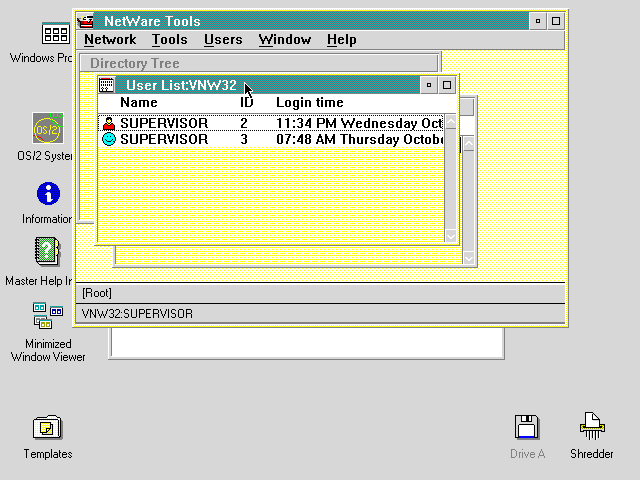Viewport: 640px width, 480px height.
Task: Select the Windows Programs desktop icon
Action: (x=56, y=33)
